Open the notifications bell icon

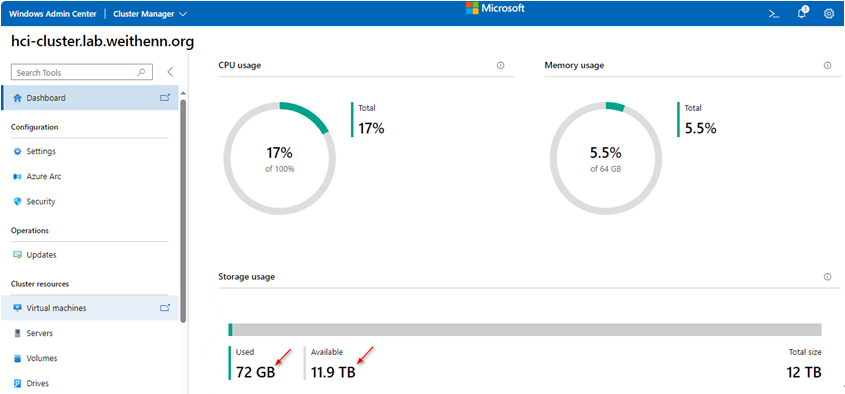click(802, 13)
